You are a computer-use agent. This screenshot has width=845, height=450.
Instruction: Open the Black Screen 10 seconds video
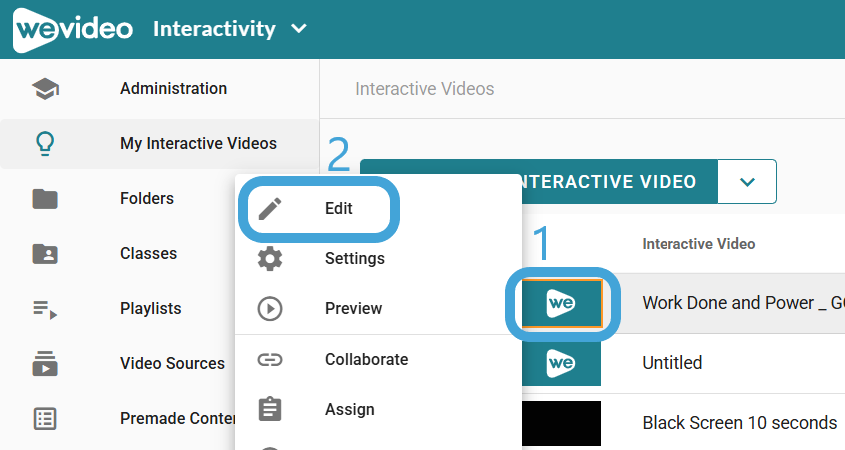[739, 423]
